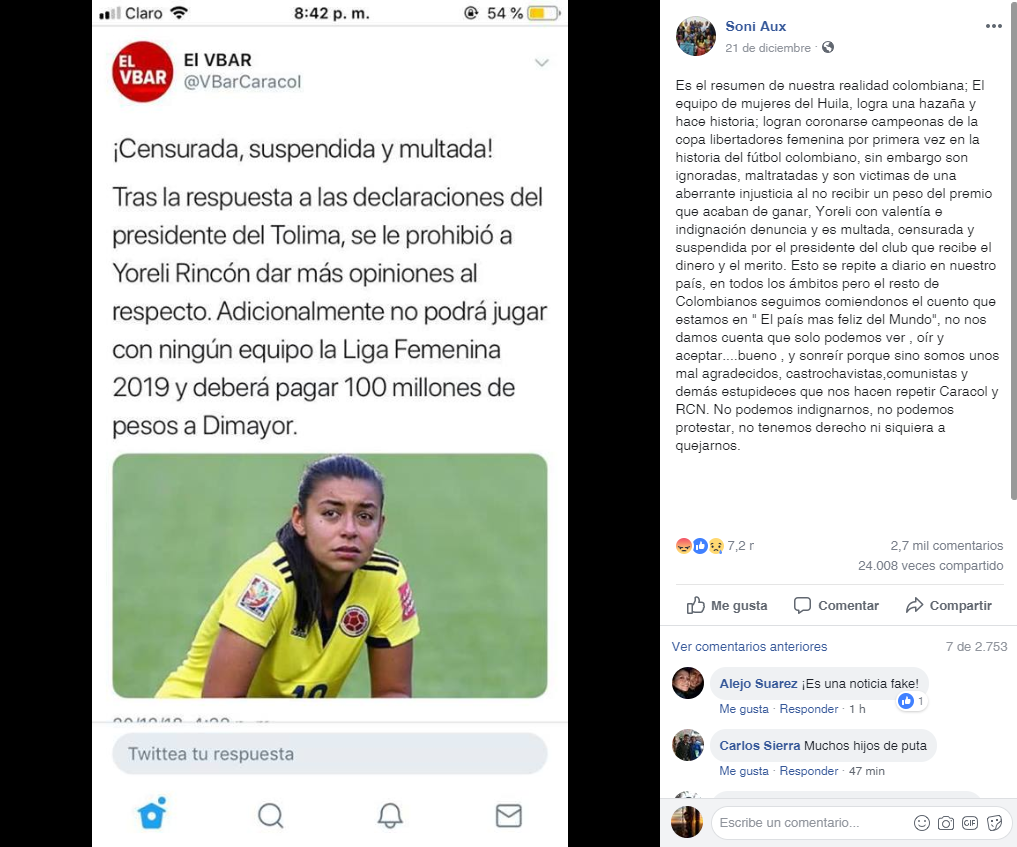Show Ver comentarios anteriores
Screen dimensions: 1017x847
click(x=749, y=647)
